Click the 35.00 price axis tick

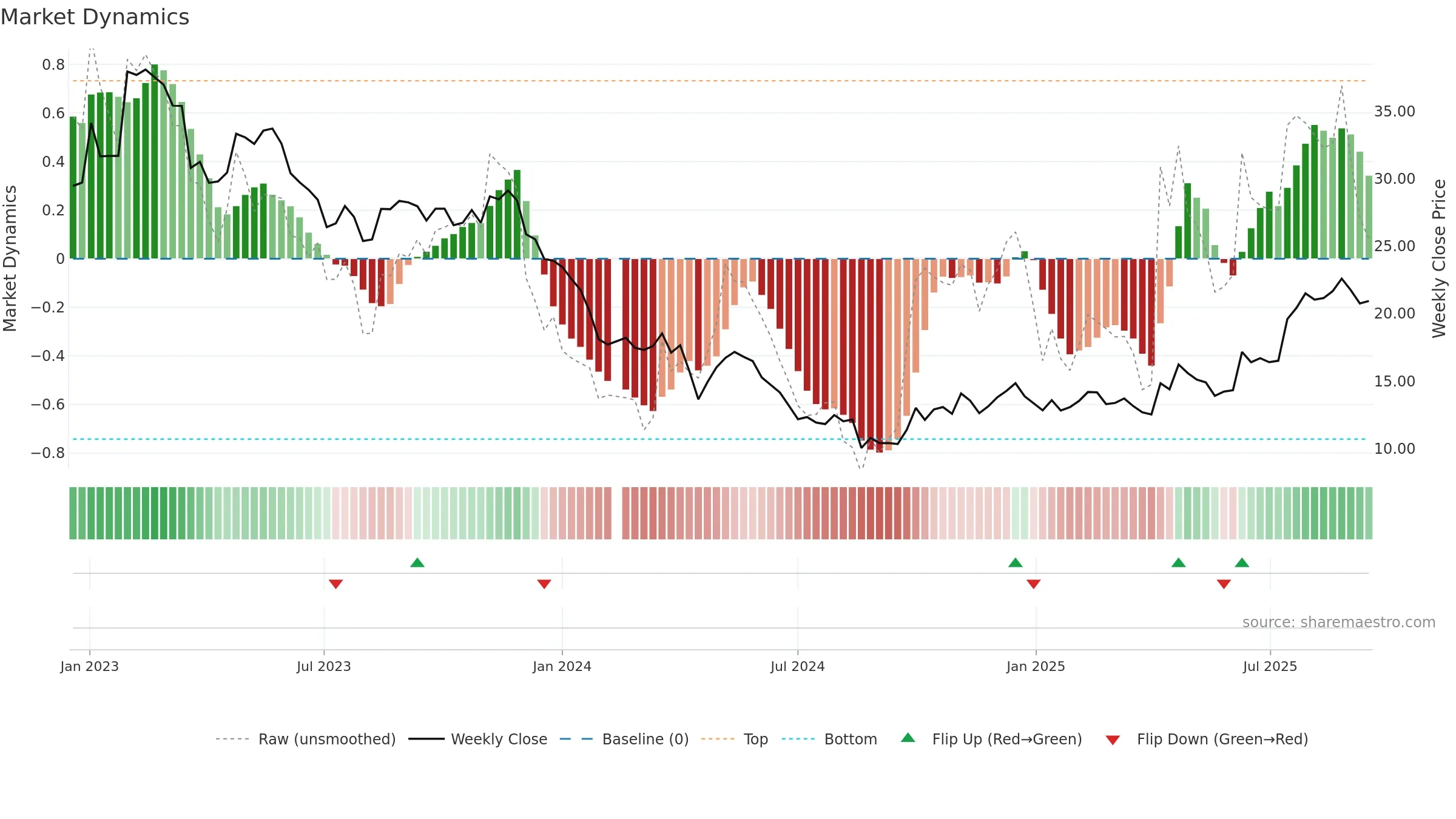1395,111
